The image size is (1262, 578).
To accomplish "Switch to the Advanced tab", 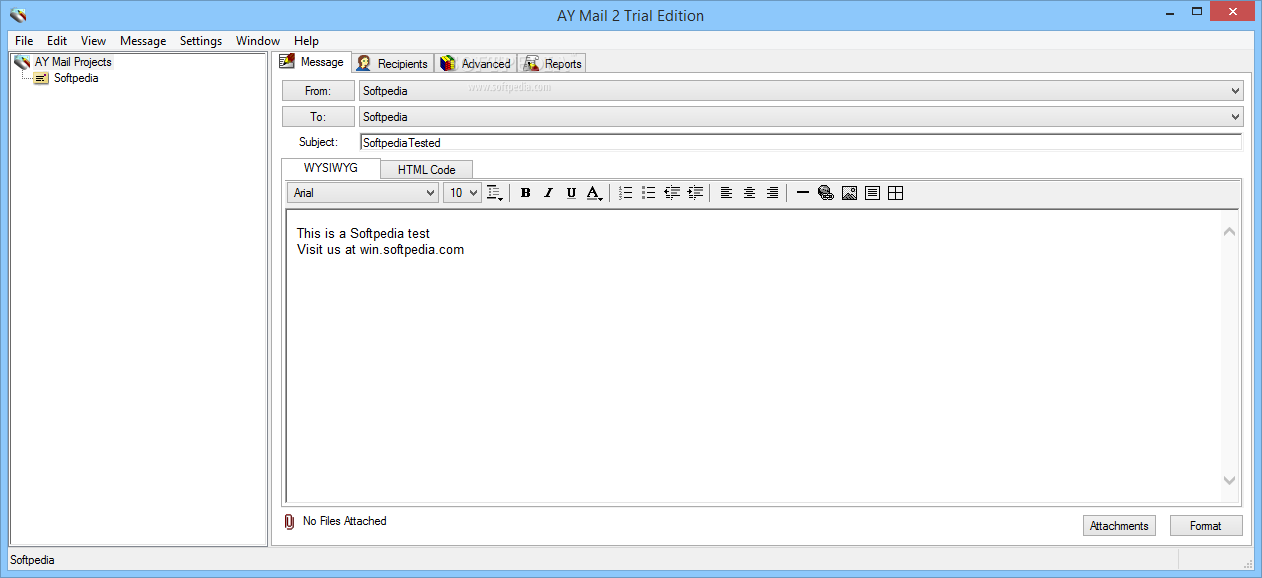I will point(476,63).
